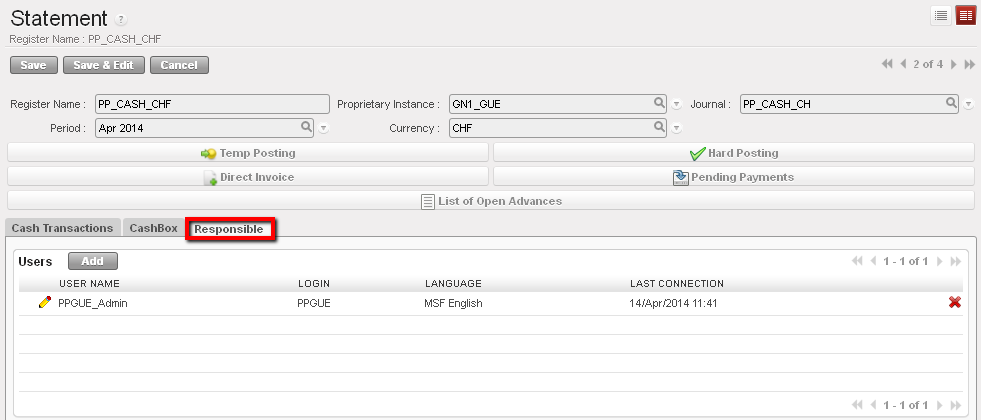981x420 pixels.
Task: Open the List of Open Advances
Action: tap(490, 201)
